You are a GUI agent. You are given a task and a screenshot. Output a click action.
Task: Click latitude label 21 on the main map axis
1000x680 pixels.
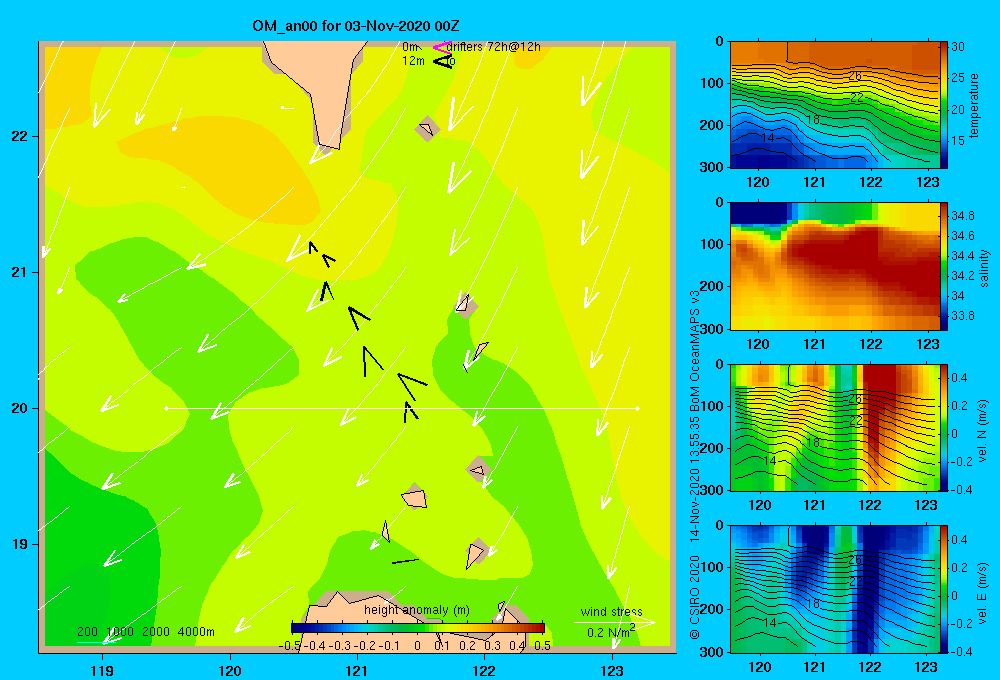click(20, 272)
